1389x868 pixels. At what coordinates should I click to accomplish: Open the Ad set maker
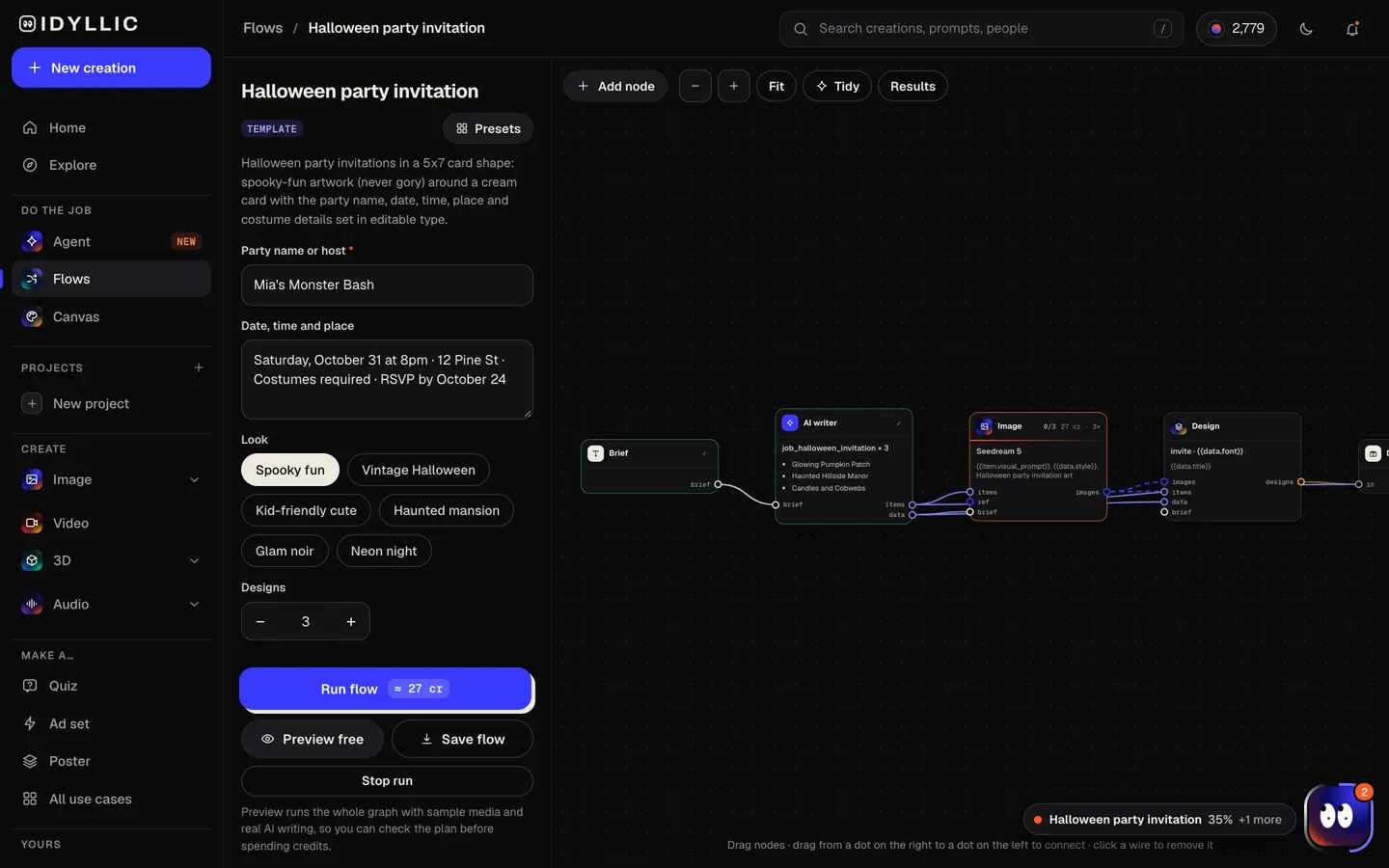[111, 723]
